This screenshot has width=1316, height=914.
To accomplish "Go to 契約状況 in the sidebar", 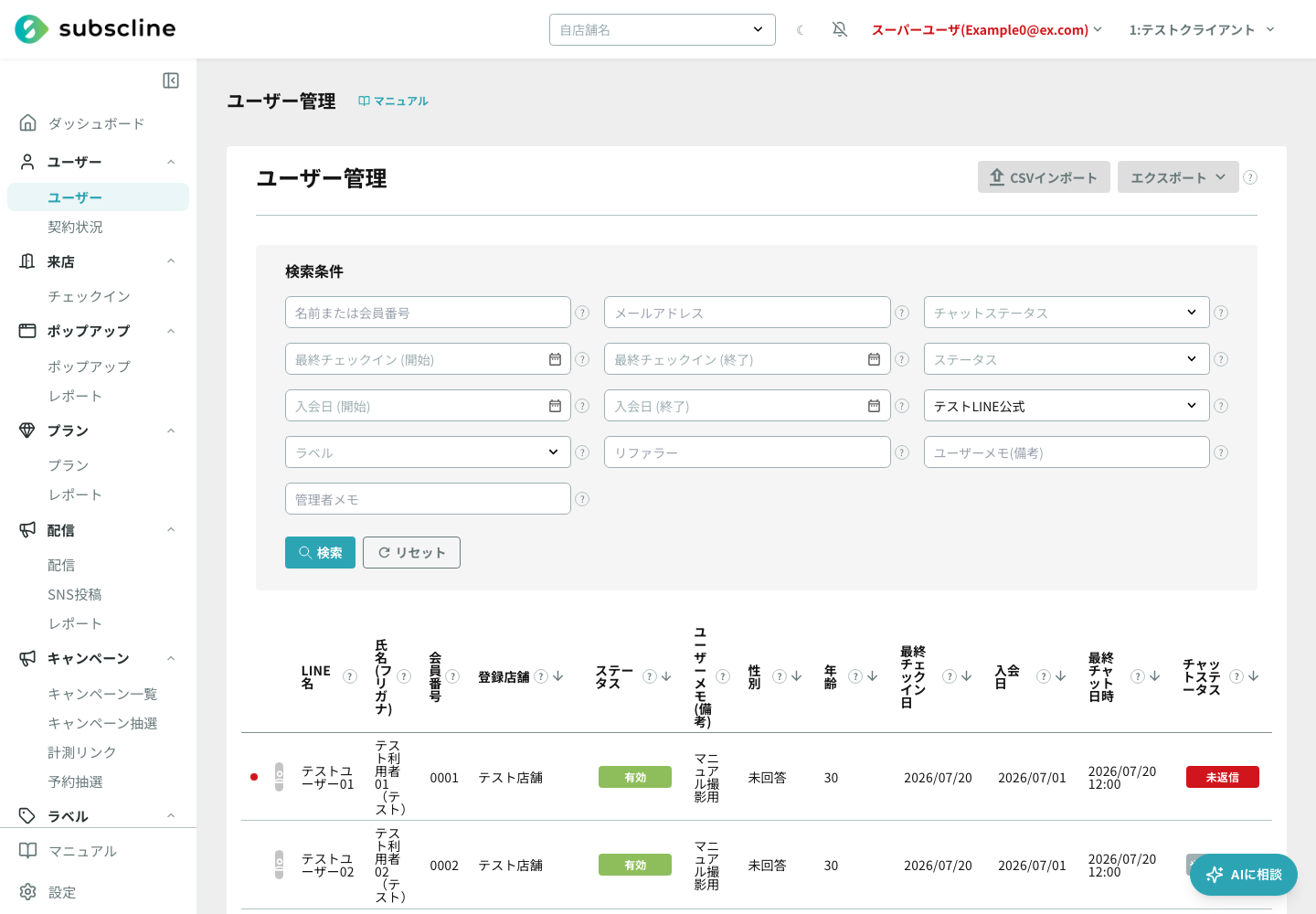I will [75, 227].
